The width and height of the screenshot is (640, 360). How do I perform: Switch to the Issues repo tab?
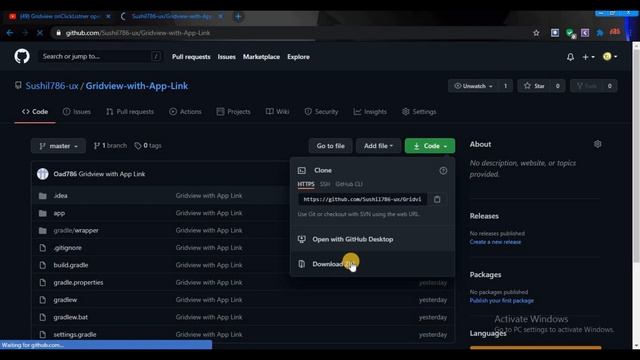click(77, 111)
